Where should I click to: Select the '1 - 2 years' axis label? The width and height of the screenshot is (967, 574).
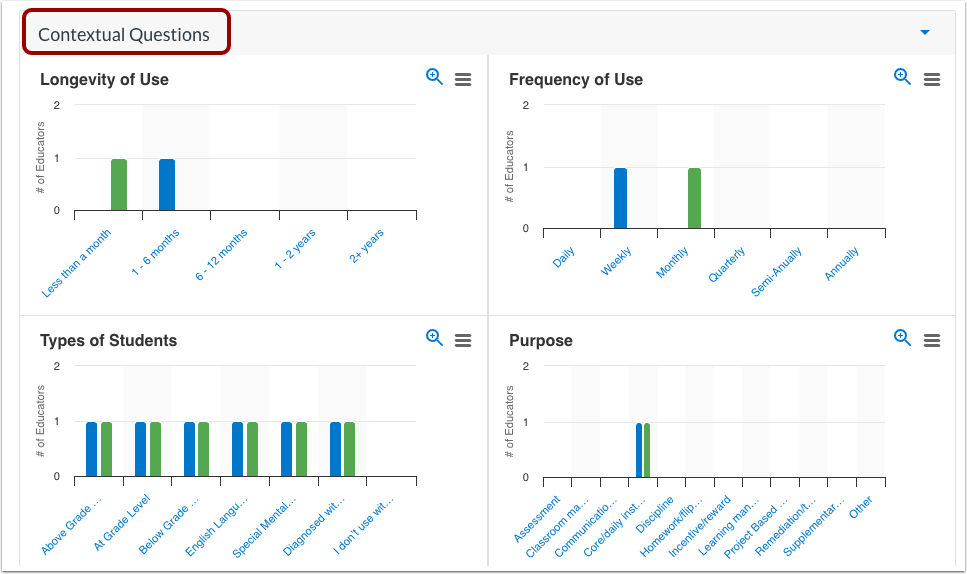click(x=295, y=248)
